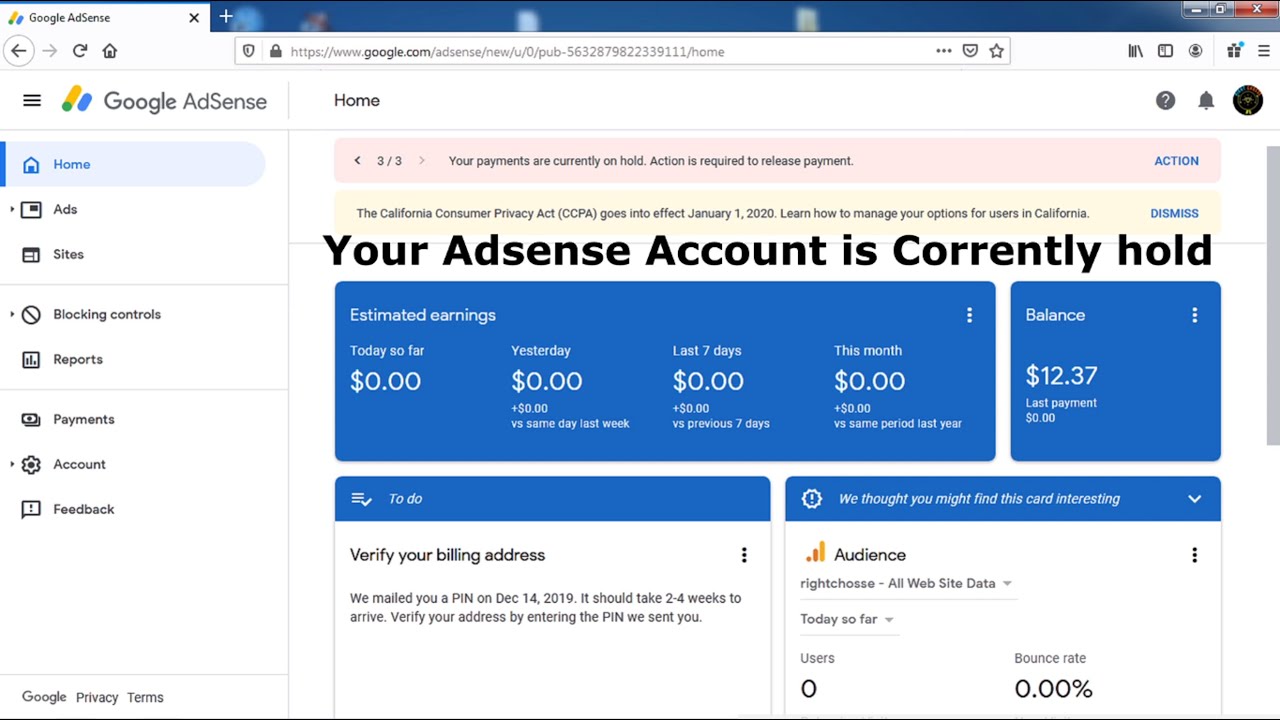Image resolution: width=1280 pixels, height=720 pixels.
Task: Toggle the browser sidebar icon
Action: click(x=1165, y=51)
